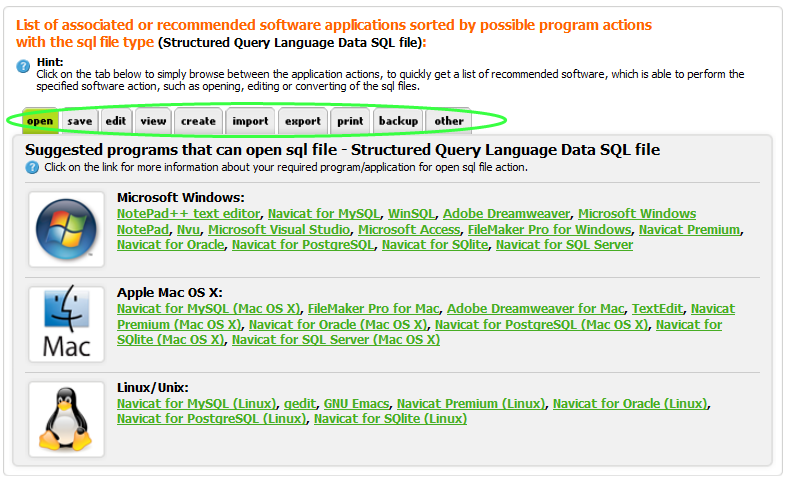Open the export tab

pyautogui.click(x=303, y=121)
